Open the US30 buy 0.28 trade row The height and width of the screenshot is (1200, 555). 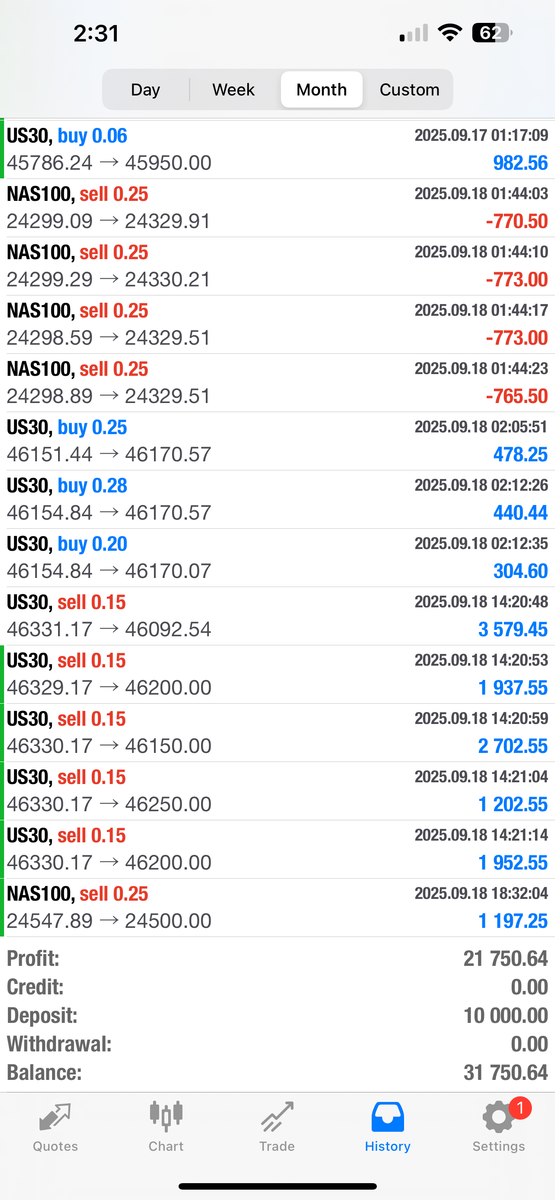(x=277, y=499)
